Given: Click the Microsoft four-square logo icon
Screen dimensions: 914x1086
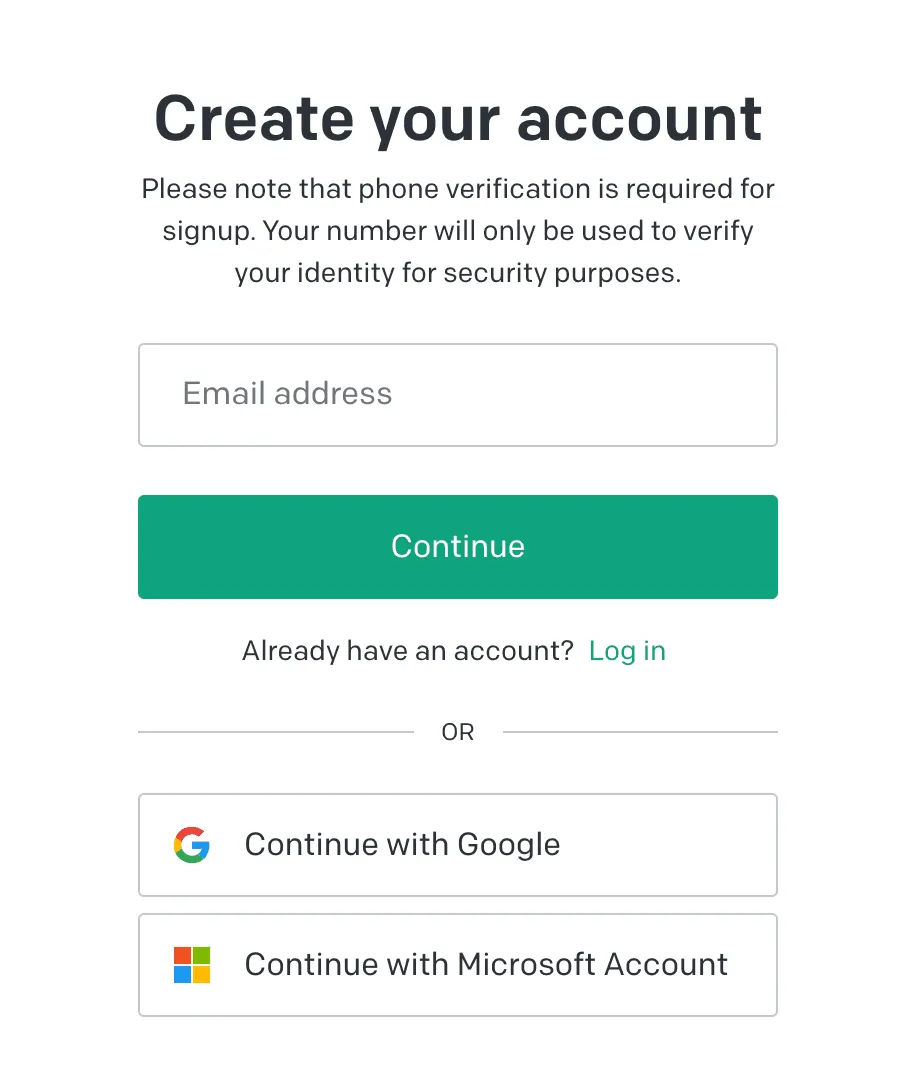Looking at the screenshot, I should tap(191, 965).
